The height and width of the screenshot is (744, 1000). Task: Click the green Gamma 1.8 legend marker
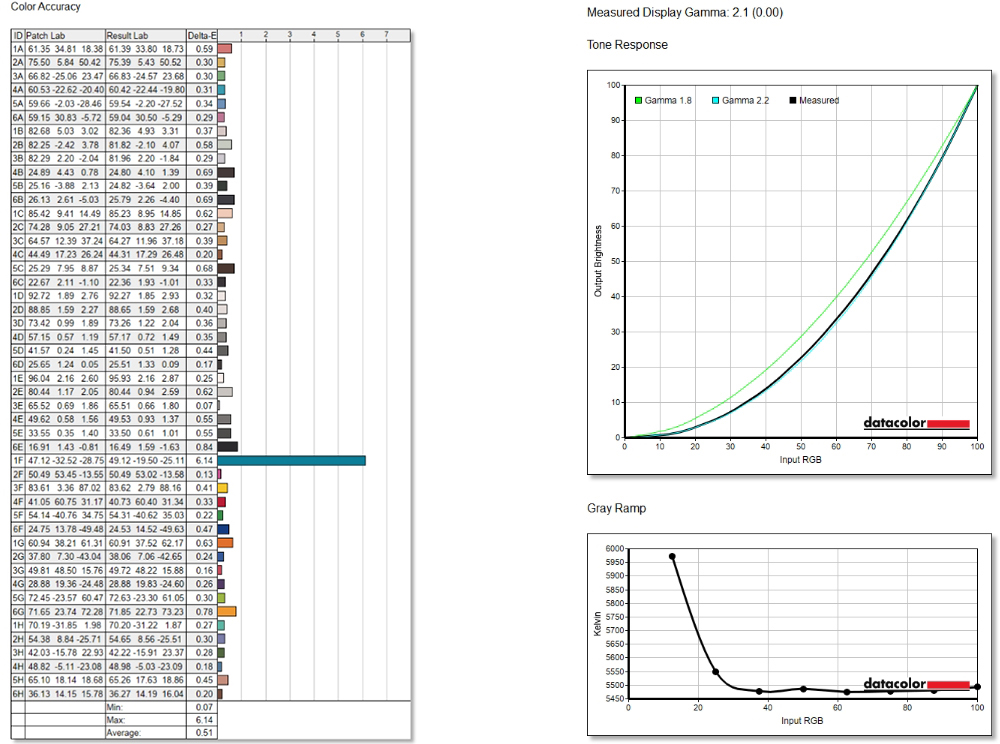point(638,101)
